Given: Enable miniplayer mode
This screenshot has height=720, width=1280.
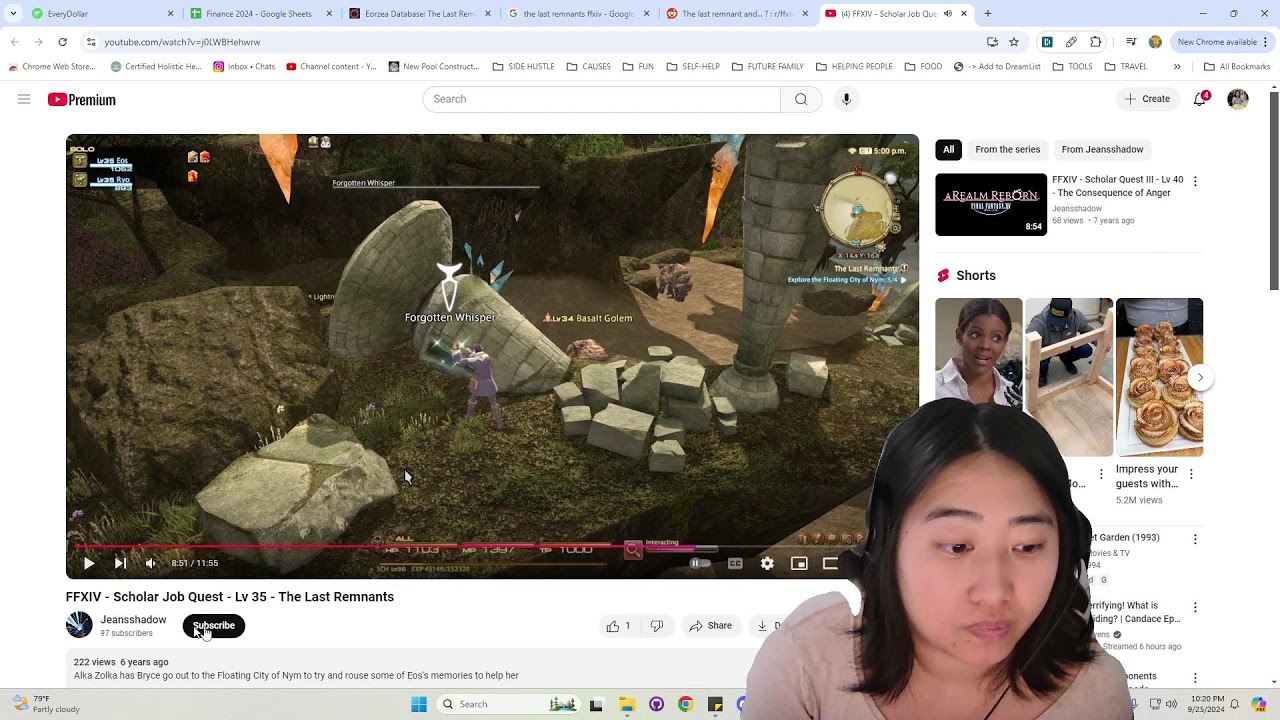Looking at the screenshot, I should 799,563.
